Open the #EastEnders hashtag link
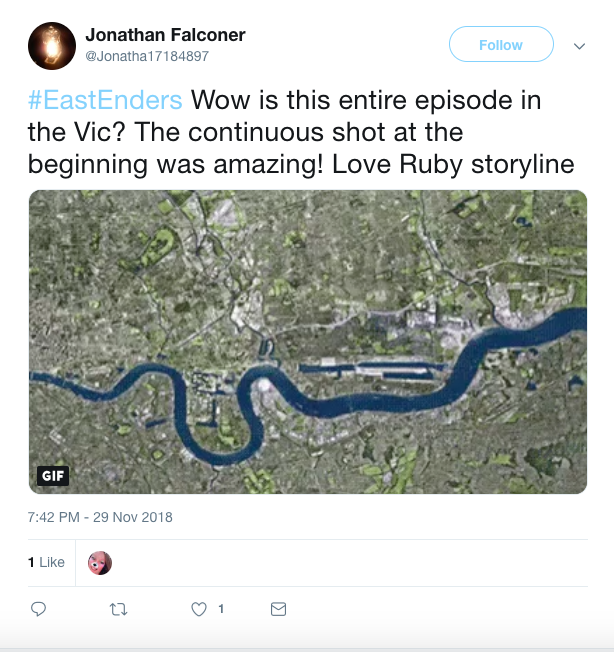 tap(105, 101)
